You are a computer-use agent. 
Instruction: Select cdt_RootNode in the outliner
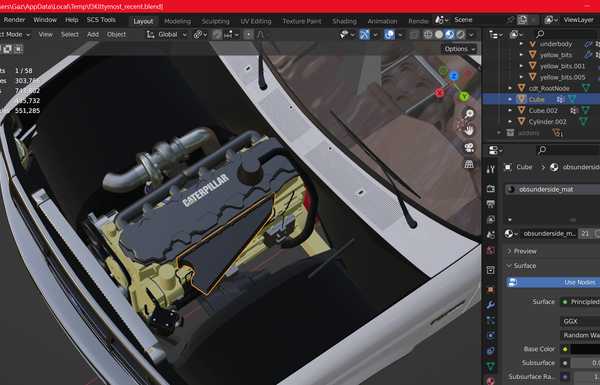click(x=549, y=88)
